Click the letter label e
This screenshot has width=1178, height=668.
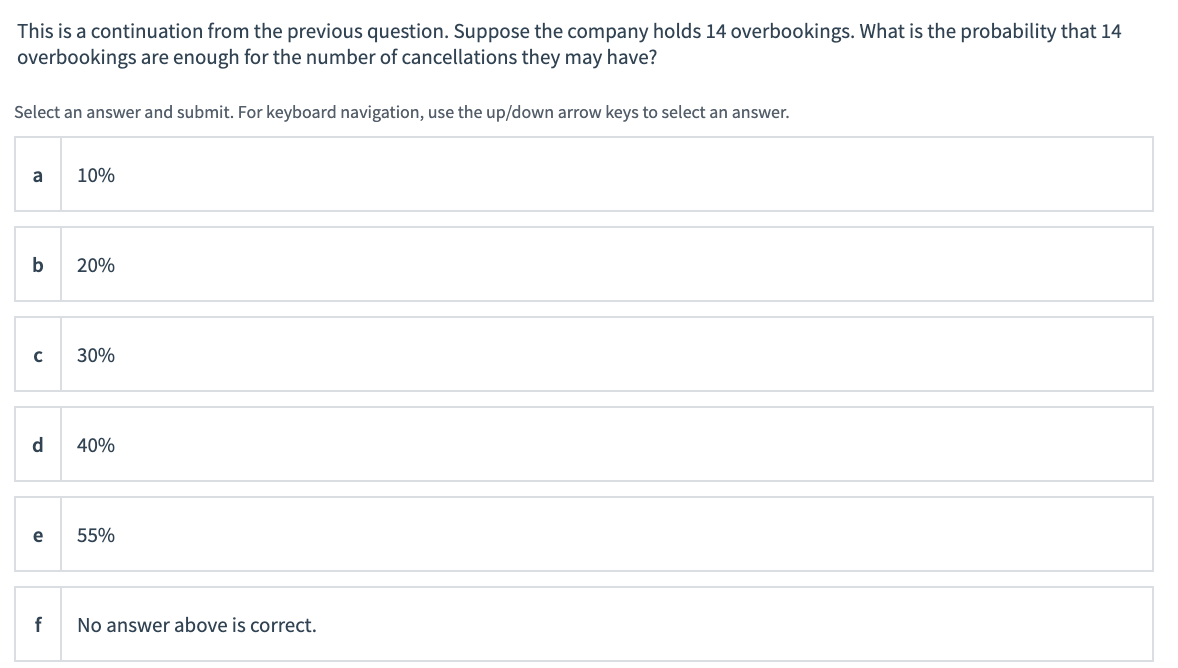click(37, 534)
